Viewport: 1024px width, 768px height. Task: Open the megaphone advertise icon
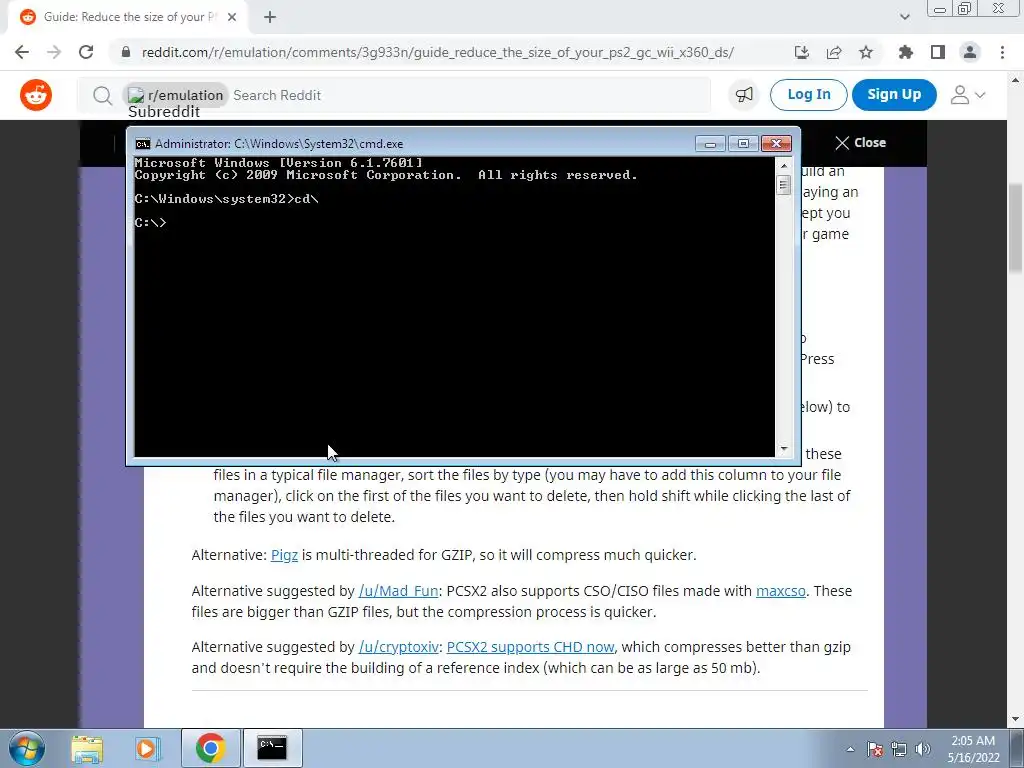coord(744,95)
